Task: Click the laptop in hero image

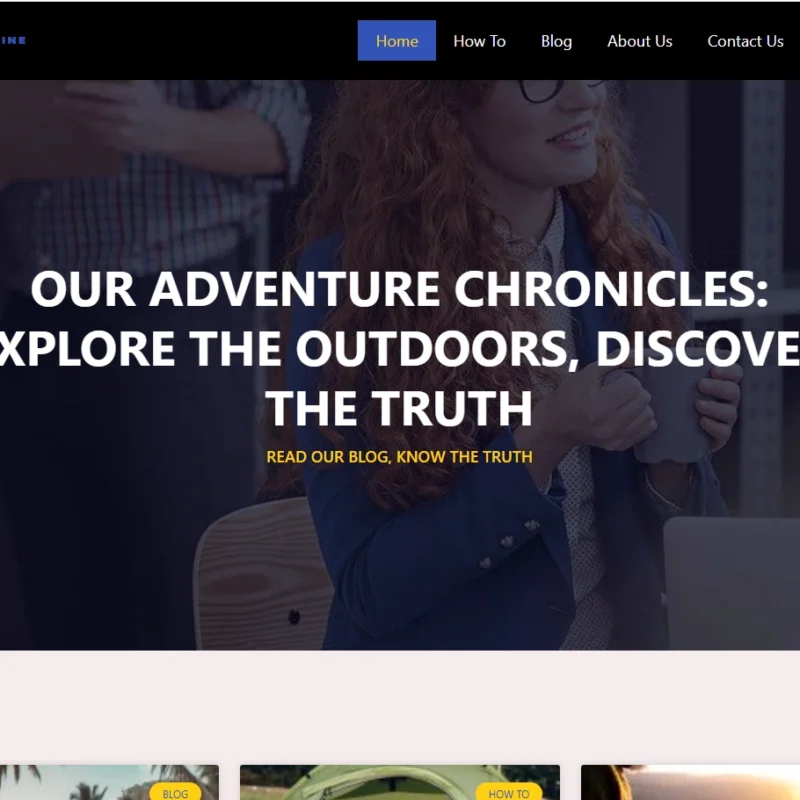Action: (x=731, y=583)
